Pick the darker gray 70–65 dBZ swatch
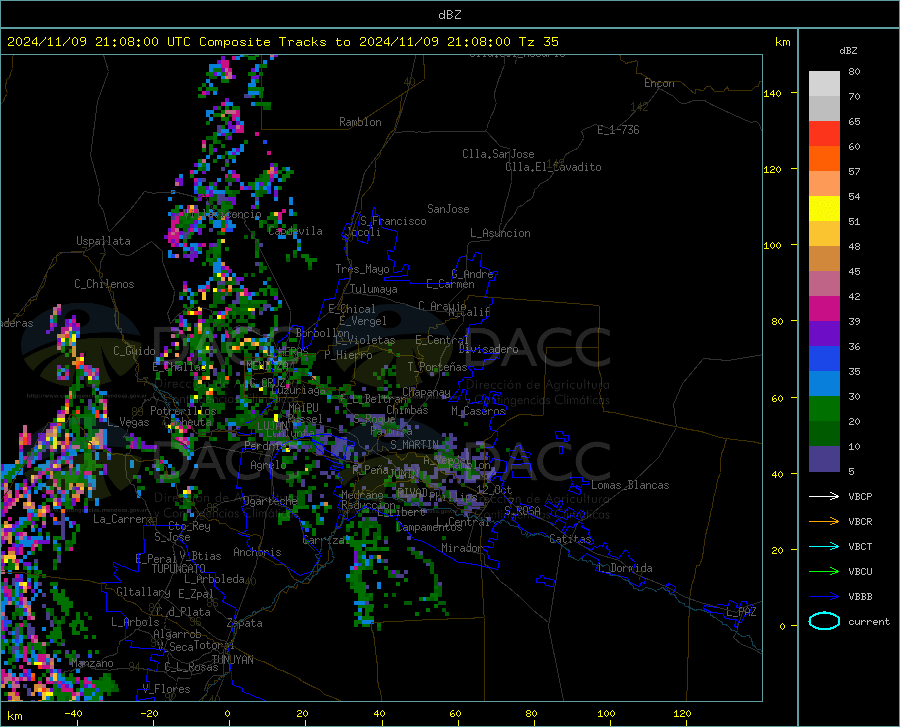The height and width of the screenshot is (727, 900). pyautogui.click(x=824, y=108)
